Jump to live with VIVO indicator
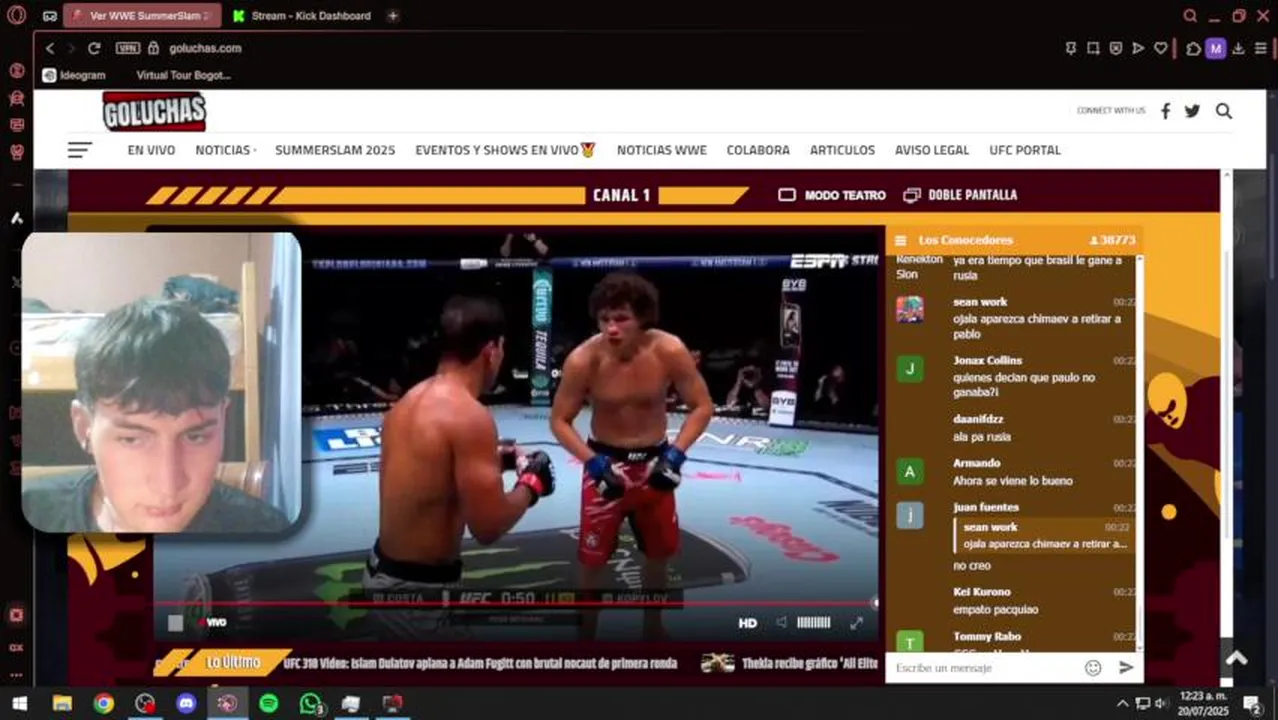The height and width of the screenshot is (720, 1278). pyautogui.click(x=212, y=623)
